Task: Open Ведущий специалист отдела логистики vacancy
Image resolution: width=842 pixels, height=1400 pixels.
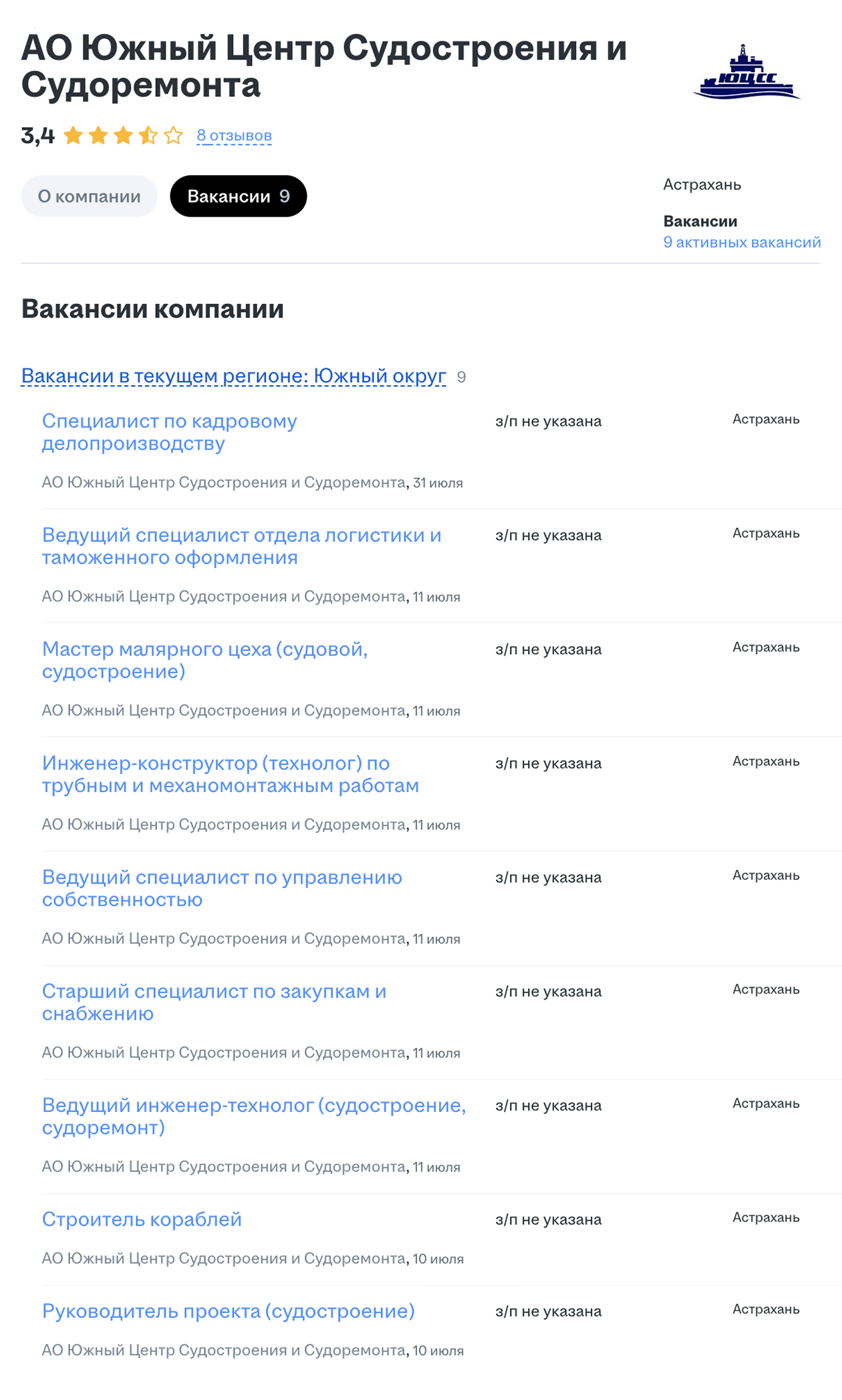Action: click(241, 545)
